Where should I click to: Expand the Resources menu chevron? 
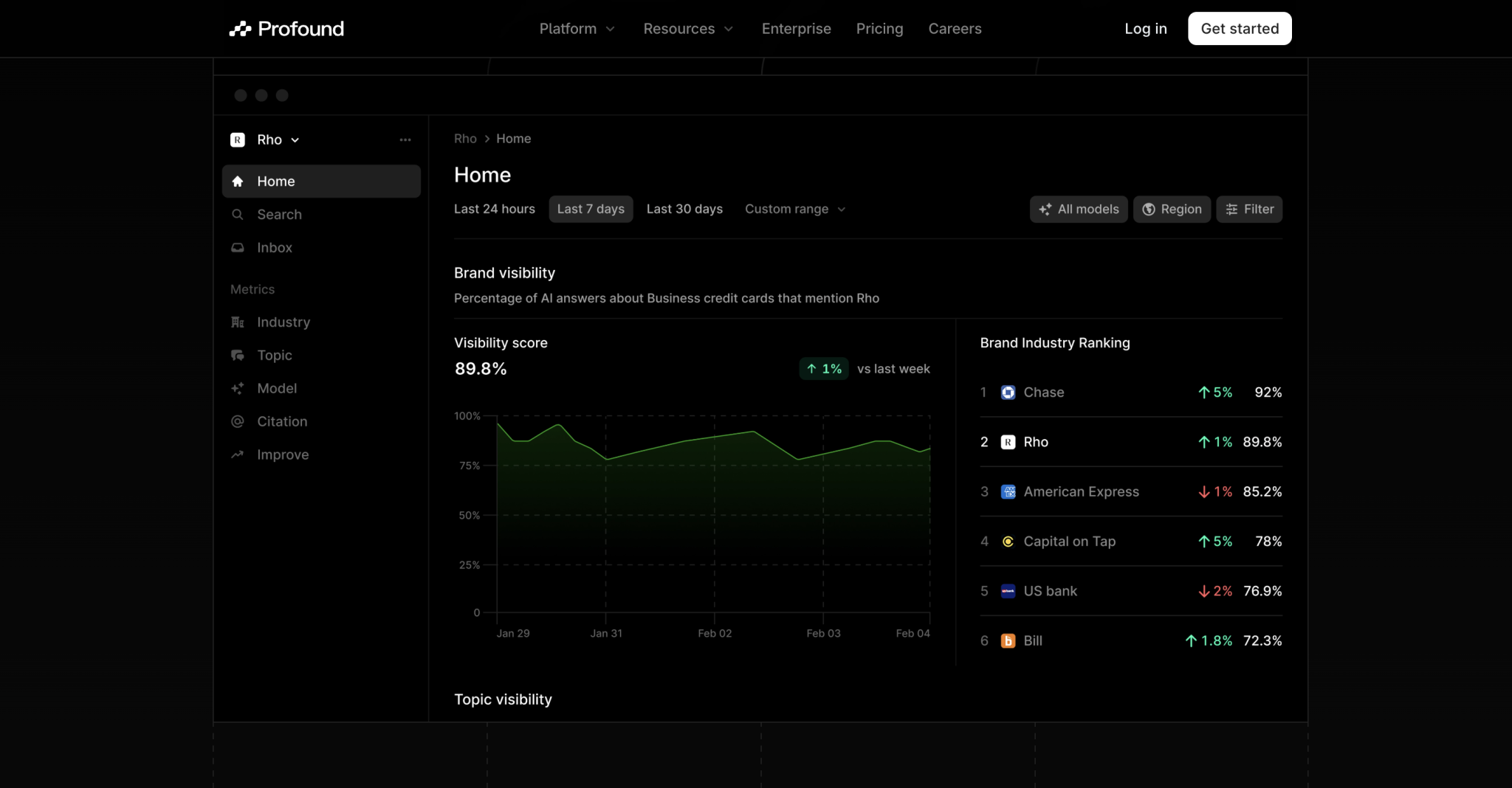[729, 29]
